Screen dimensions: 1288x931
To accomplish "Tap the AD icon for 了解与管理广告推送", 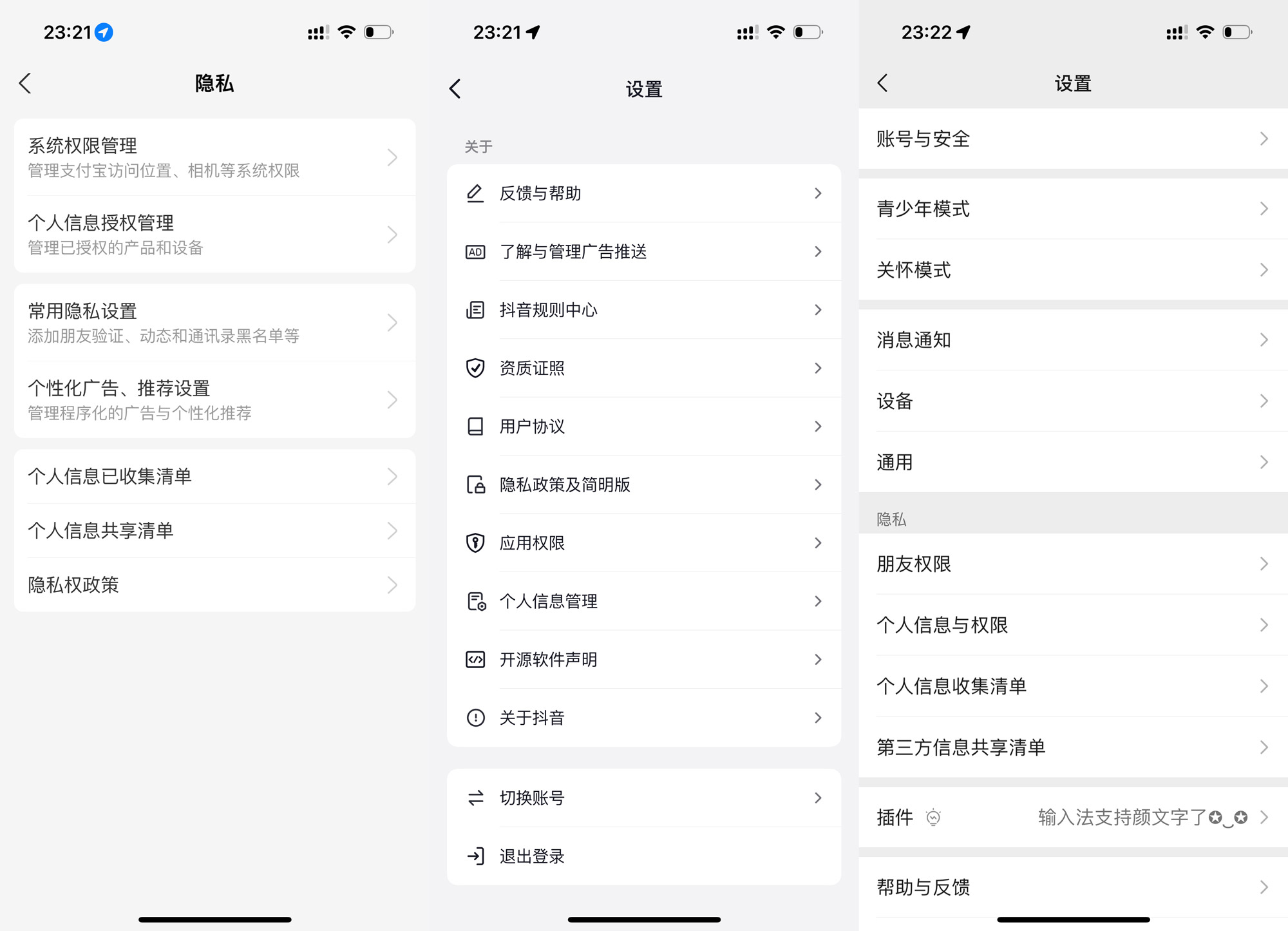I will click(x=475, y=252).
